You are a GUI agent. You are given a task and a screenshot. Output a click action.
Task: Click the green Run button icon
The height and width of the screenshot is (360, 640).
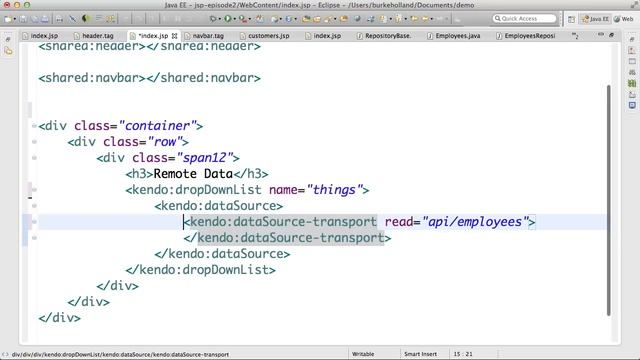[x=227, y=19]
